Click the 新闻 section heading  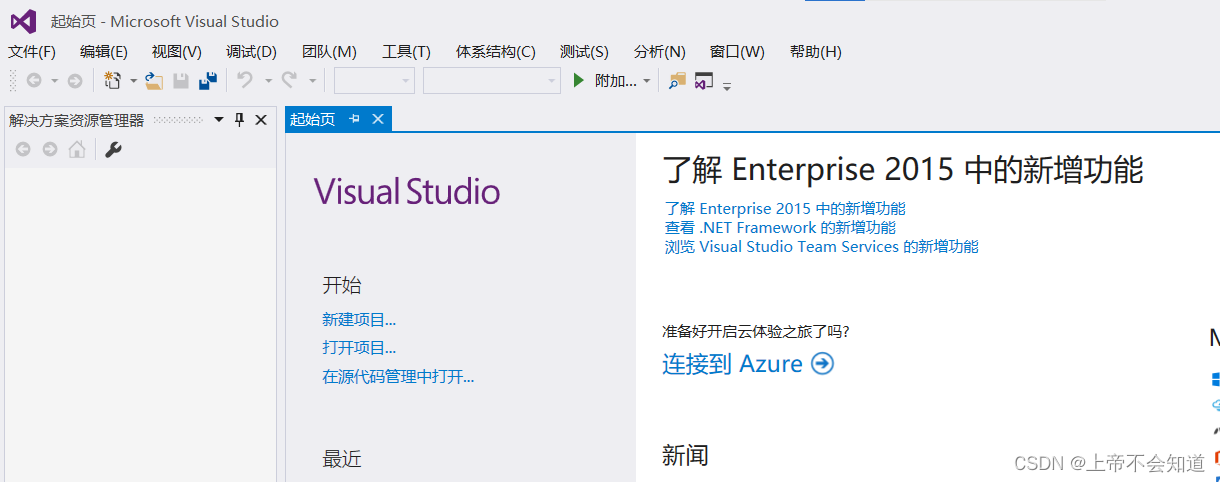point(685,456)
